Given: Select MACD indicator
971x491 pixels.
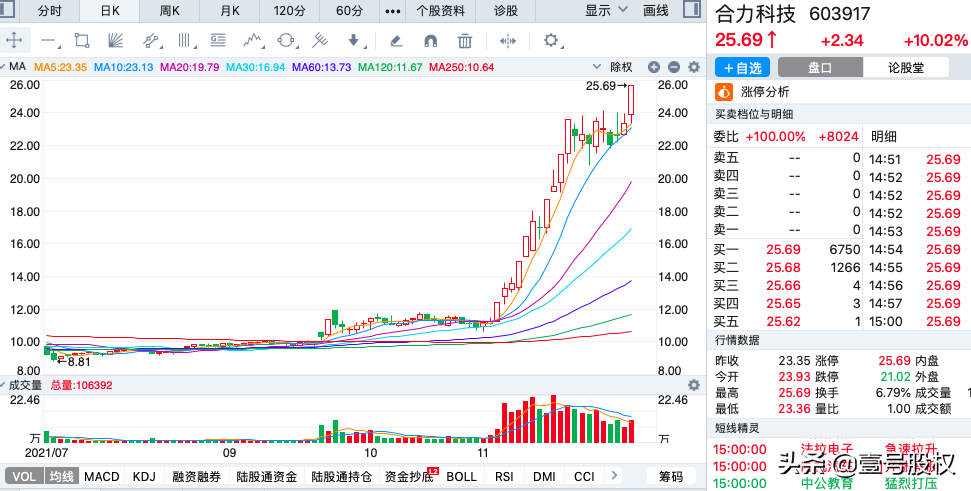Looking at the screenshot, I should 102,476.
